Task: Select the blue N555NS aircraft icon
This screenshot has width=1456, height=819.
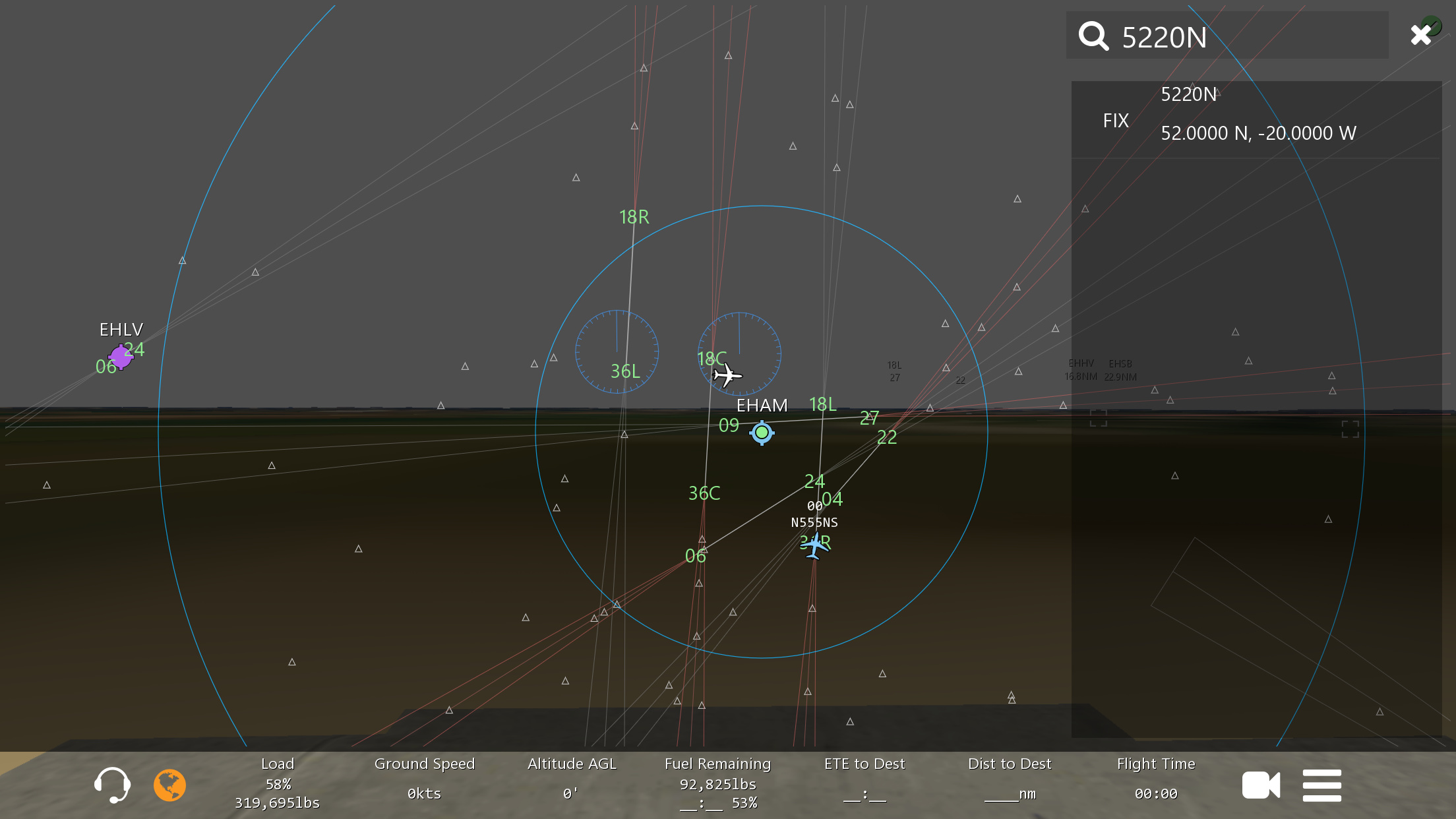Action: point(816,545)
